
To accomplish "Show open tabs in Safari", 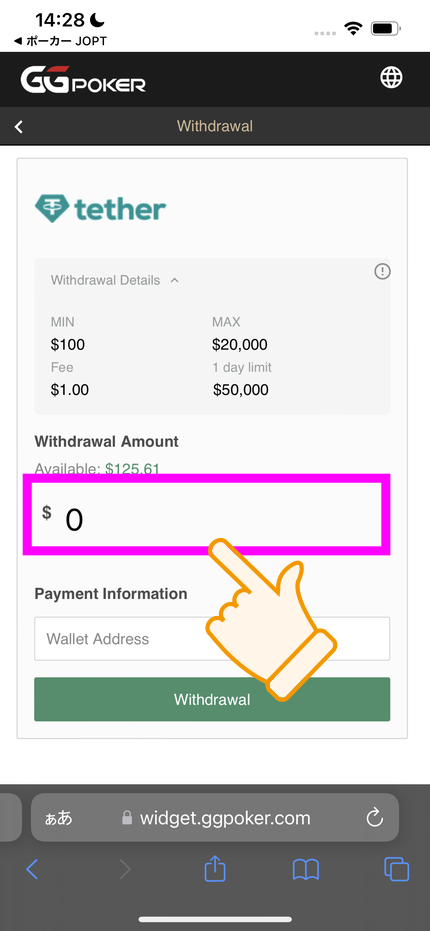I will tap(397, 869).
